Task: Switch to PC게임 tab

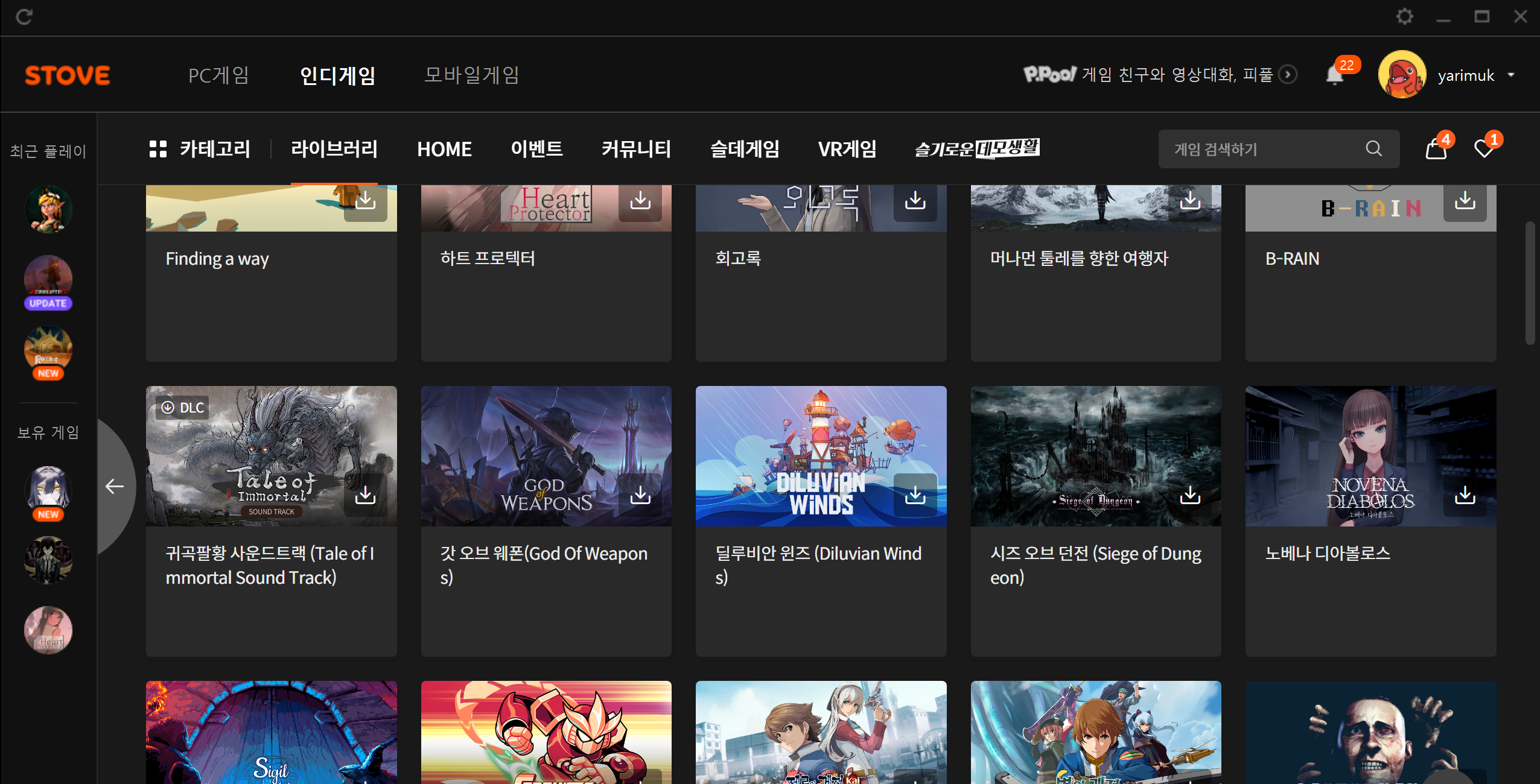Action: [218, 75]
